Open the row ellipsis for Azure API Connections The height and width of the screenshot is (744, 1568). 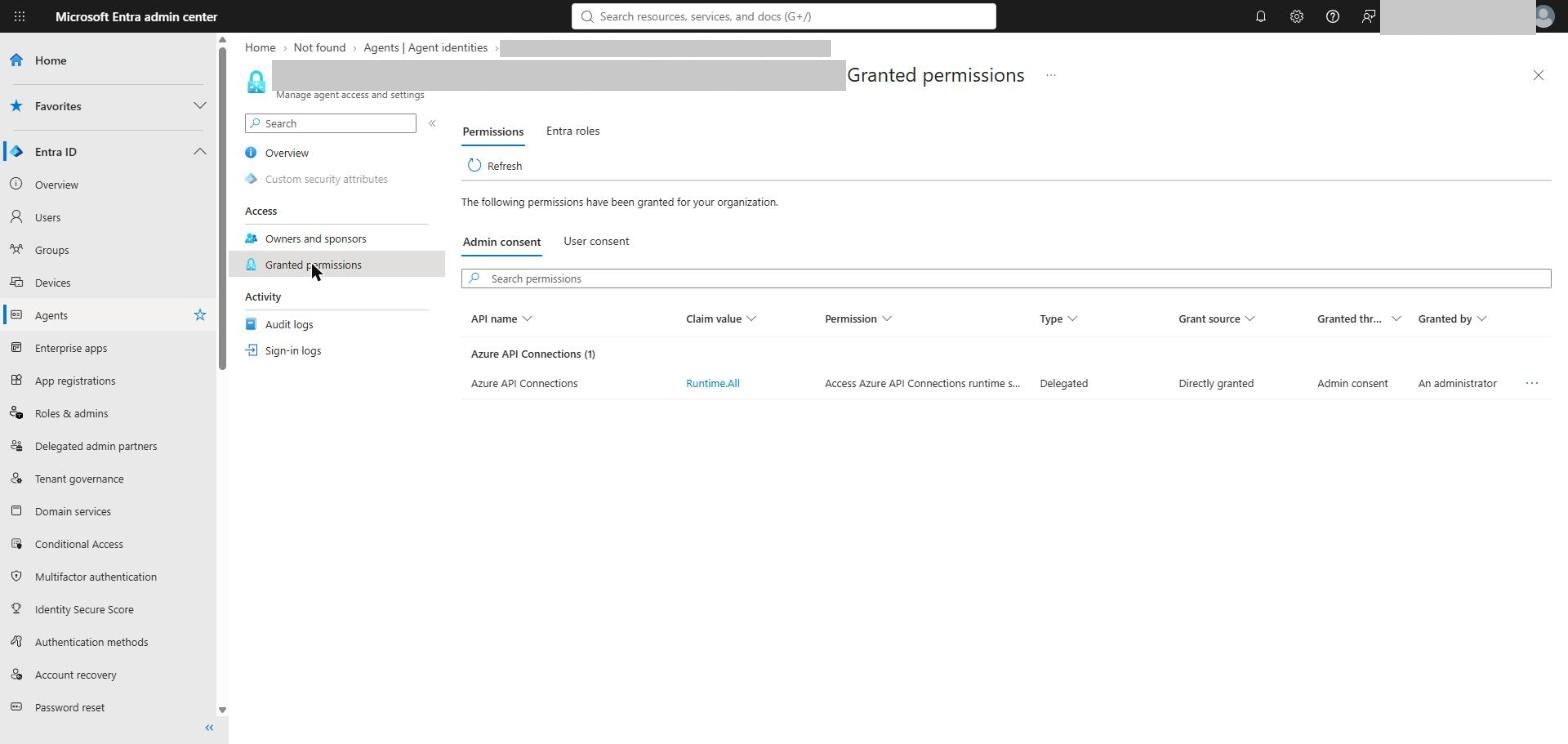point(1531,383)
